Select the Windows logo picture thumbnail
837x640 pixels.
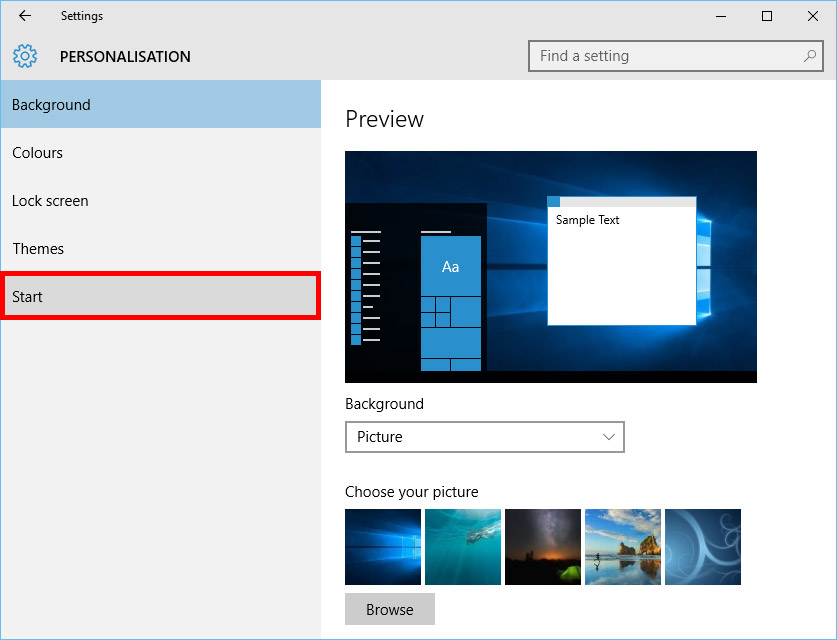[383, 546]
